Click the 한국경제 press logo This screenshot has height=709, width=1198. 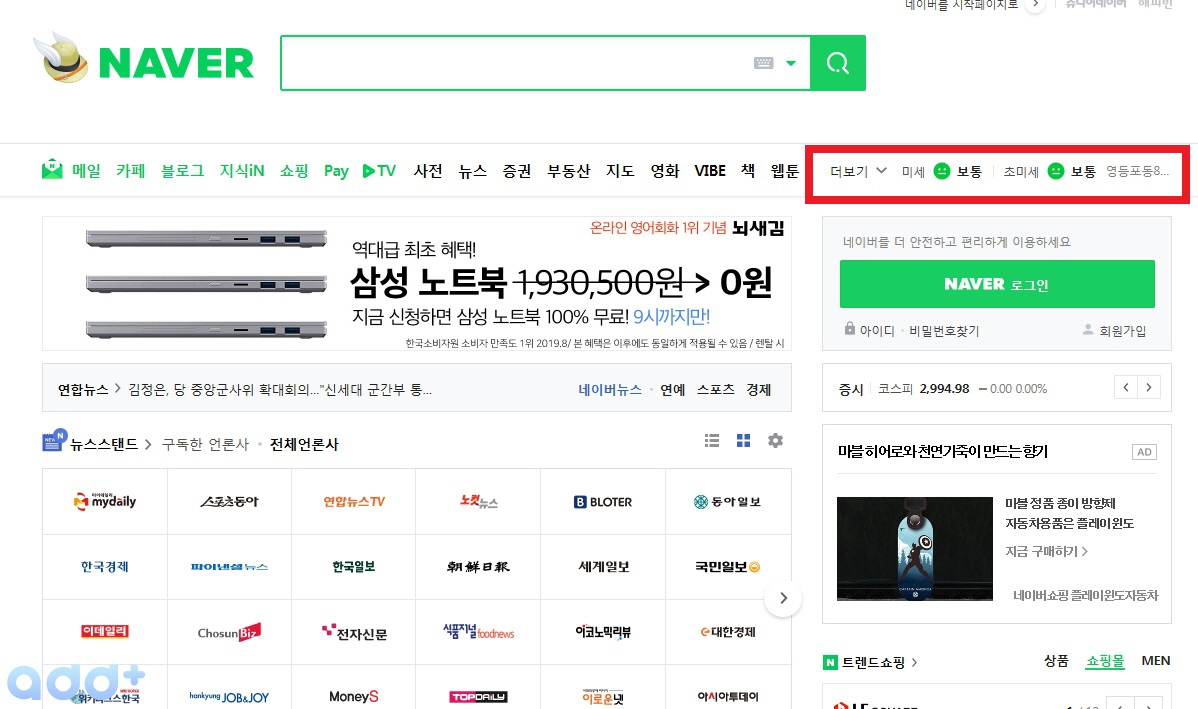coord(105,567)
